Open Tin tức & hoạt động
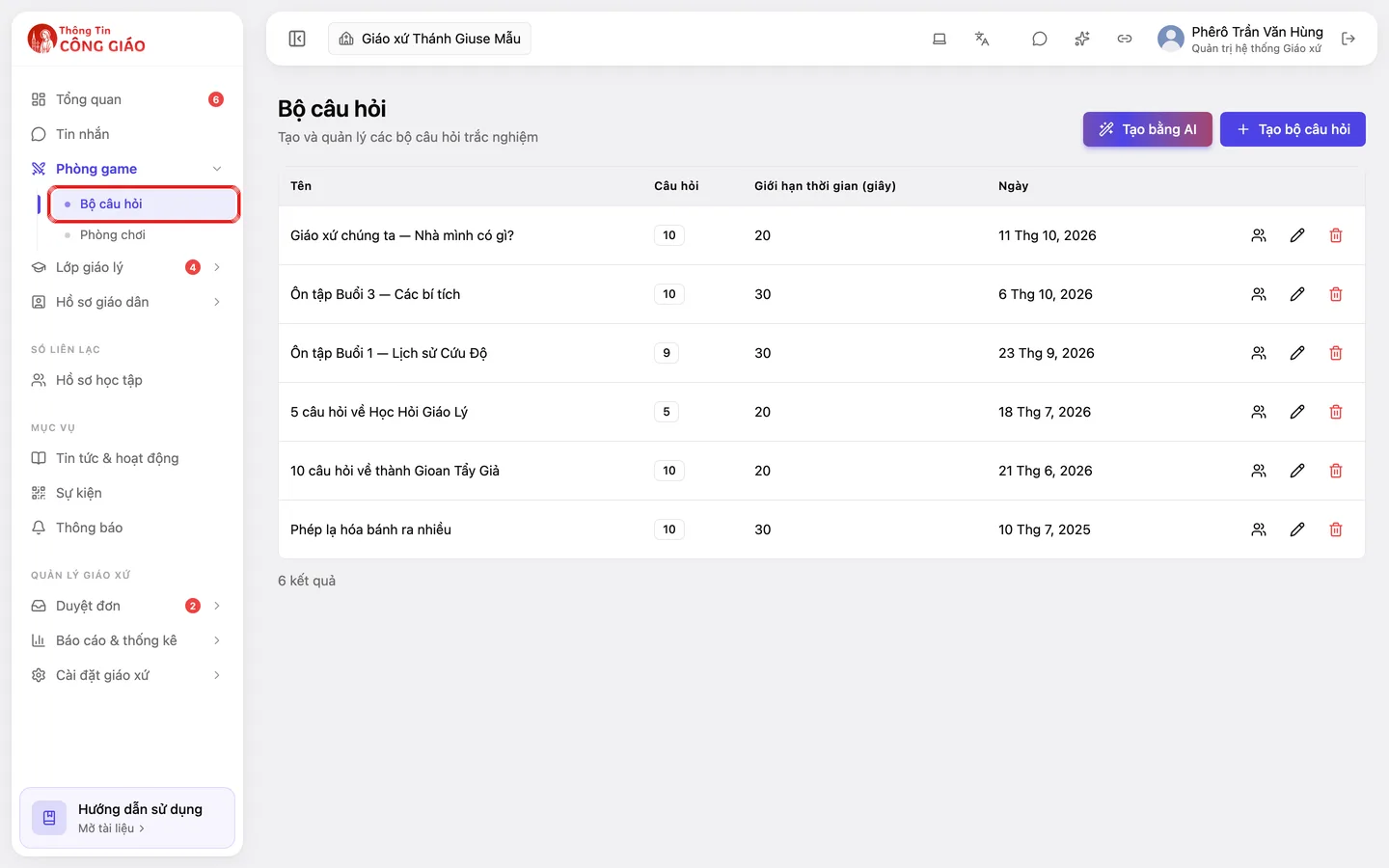1389x868 pixels. 127,458
